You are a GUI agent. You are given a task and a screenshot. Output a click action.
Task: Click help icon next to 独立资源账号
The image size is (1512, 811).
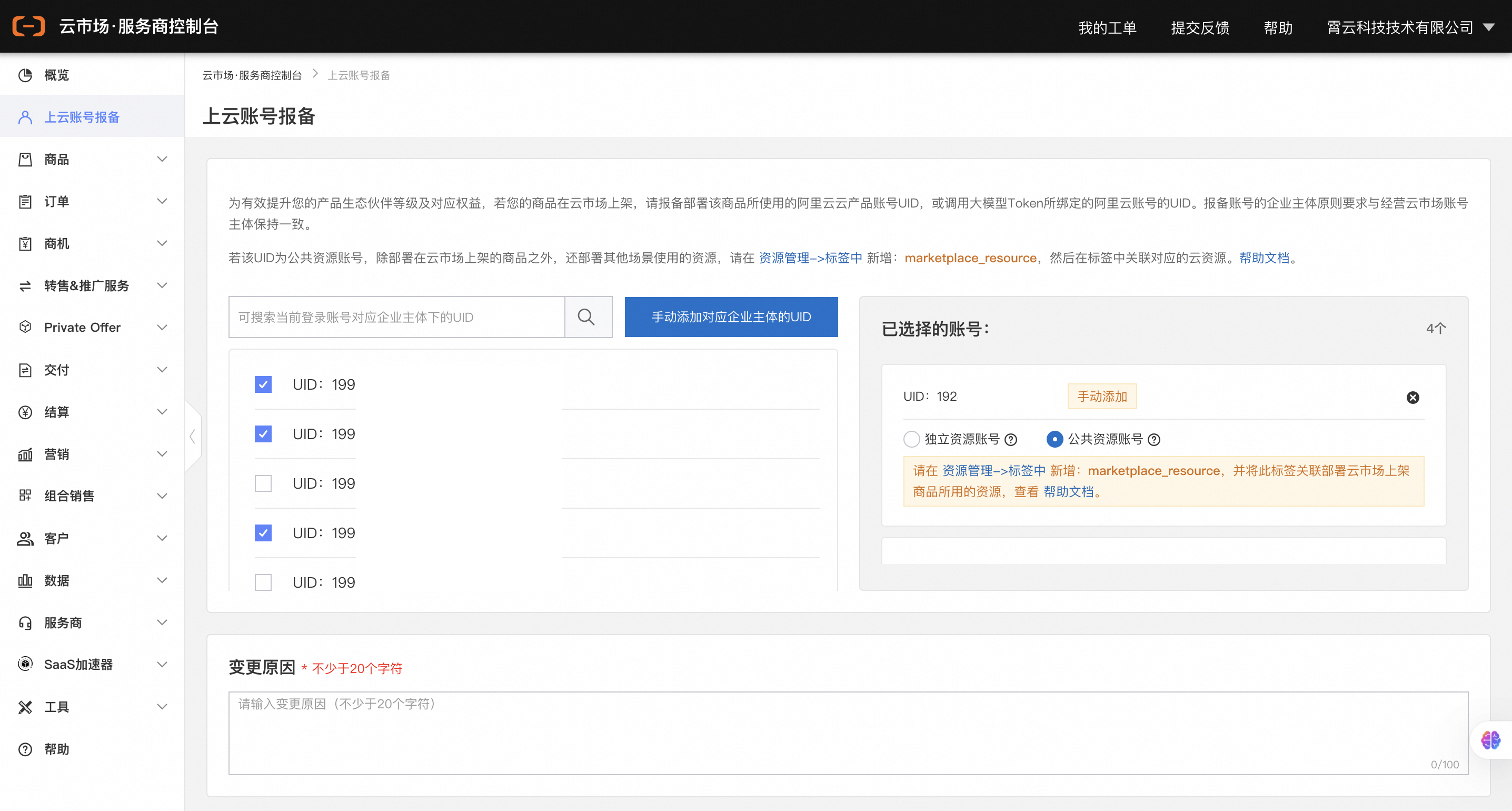coord(1011,439)
